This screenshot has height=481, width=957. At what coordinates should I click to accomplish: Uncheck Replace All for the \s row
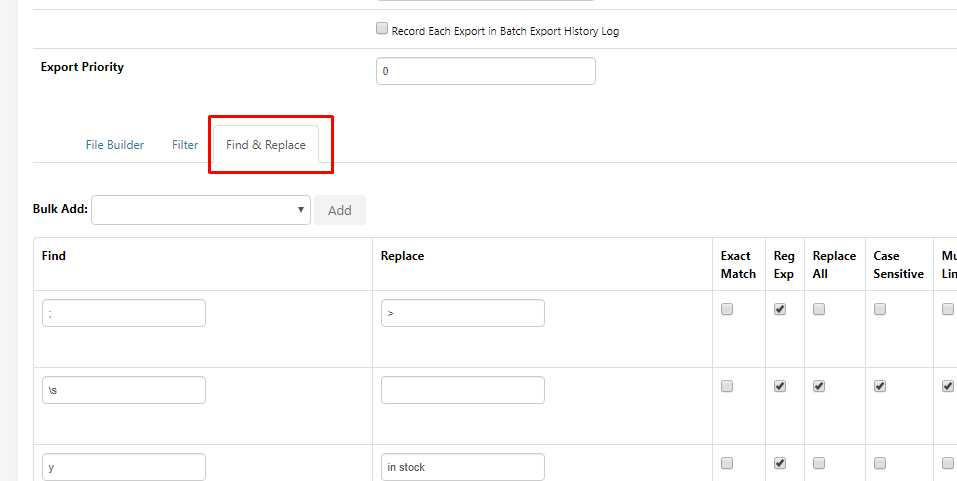pyautogui.click(x=819, y=386)
